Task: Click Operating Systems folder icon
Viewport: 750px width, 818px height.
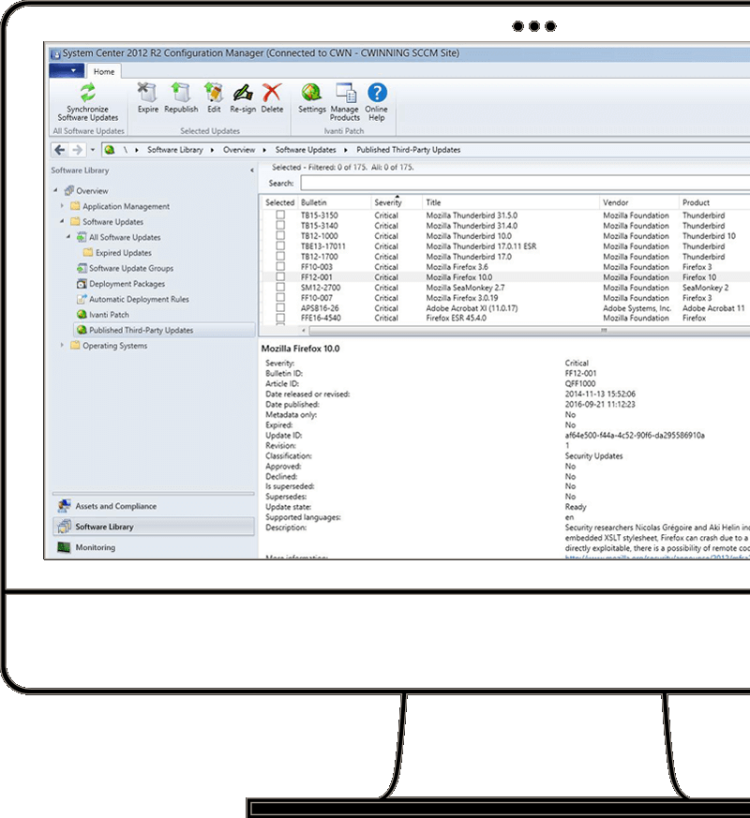Action: [75, 345]
